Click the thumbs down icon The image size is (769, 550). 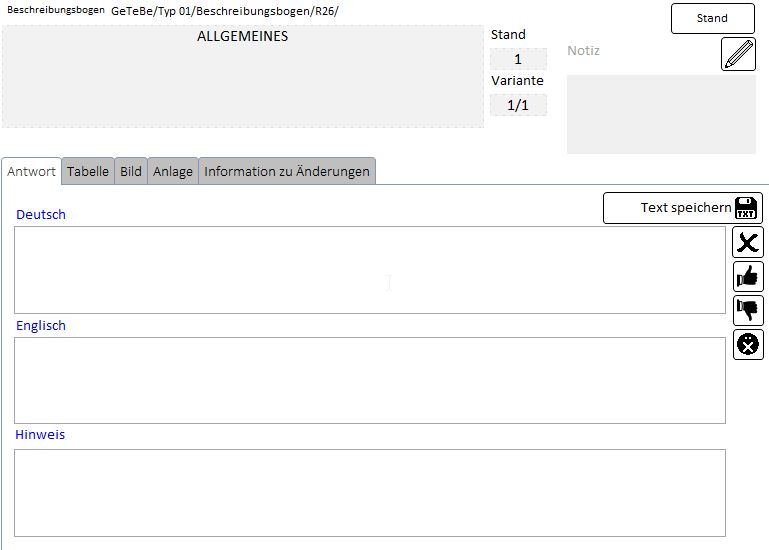click(748, 311)
